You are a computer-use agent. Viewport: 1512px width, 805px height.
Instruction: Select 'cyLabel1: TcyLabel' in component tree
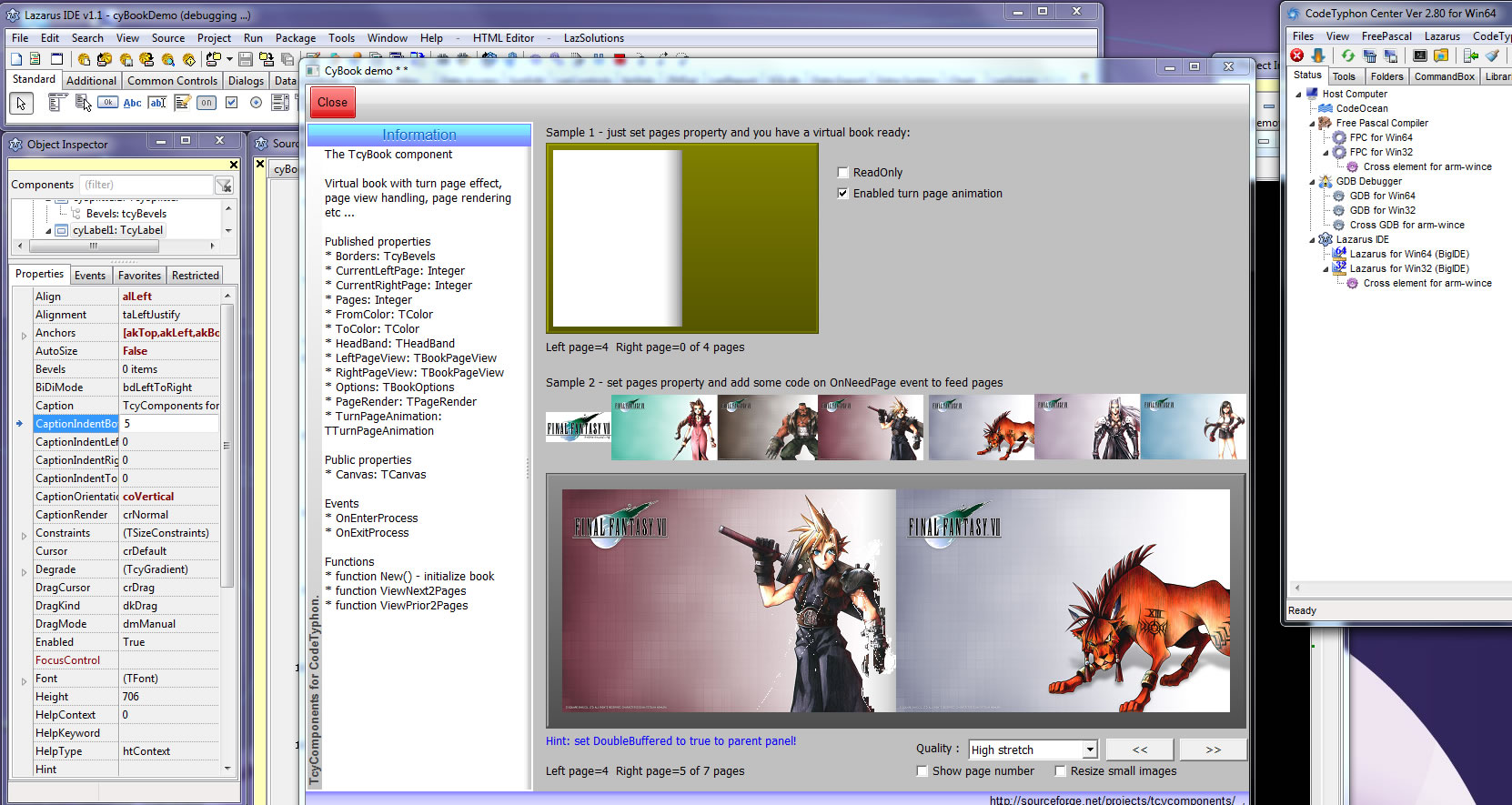tap(117, 230)
